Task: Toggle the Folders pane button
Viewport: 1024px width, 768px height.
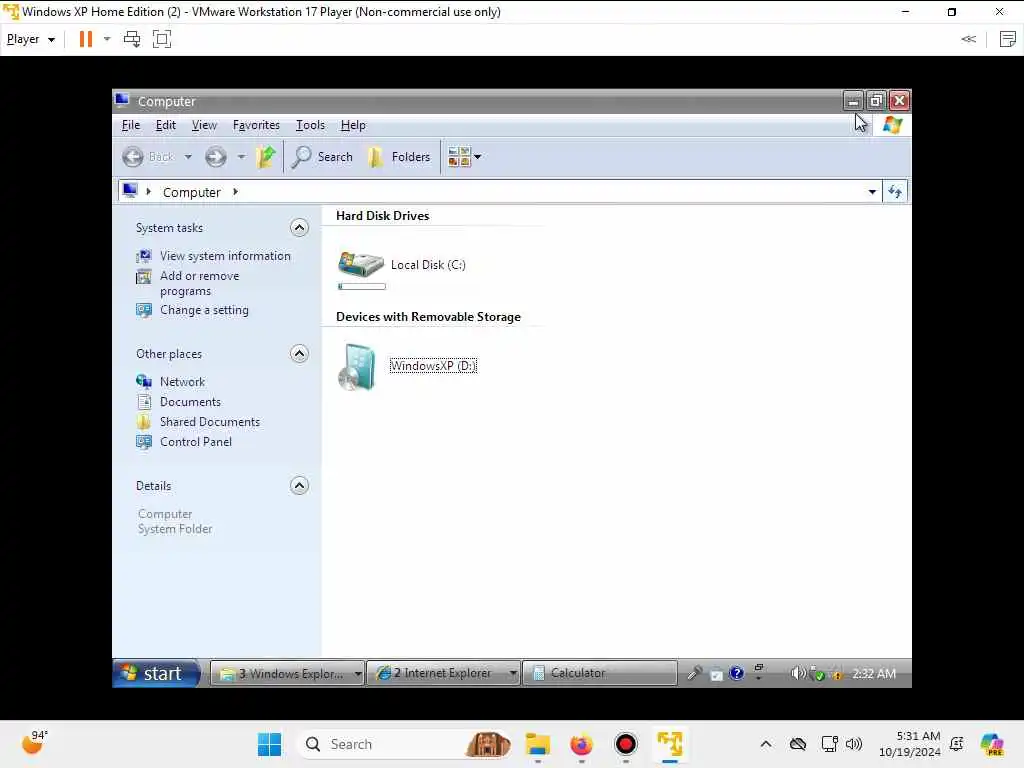Action: pyautogui.click(x=399, y=157)
